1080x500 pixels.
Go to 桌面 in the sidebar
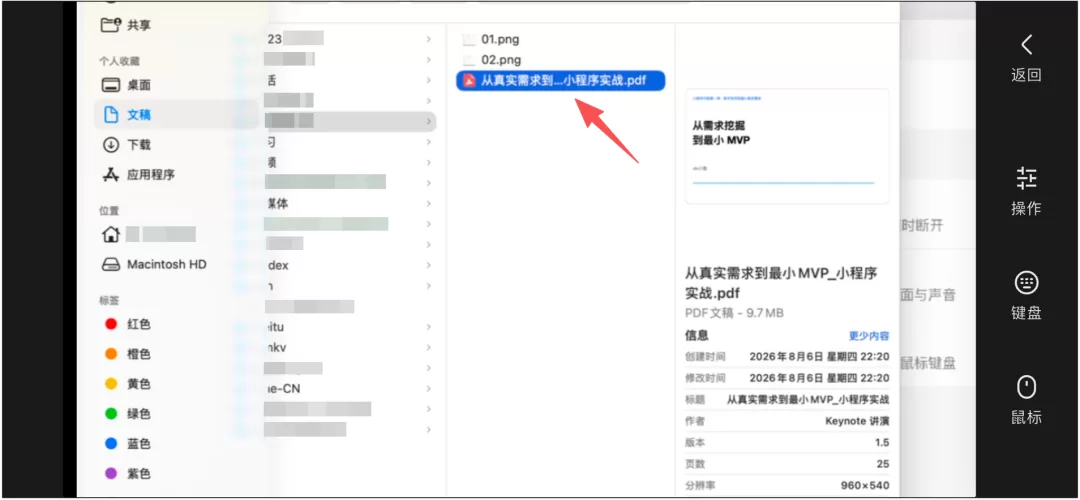tap(139, 85)
